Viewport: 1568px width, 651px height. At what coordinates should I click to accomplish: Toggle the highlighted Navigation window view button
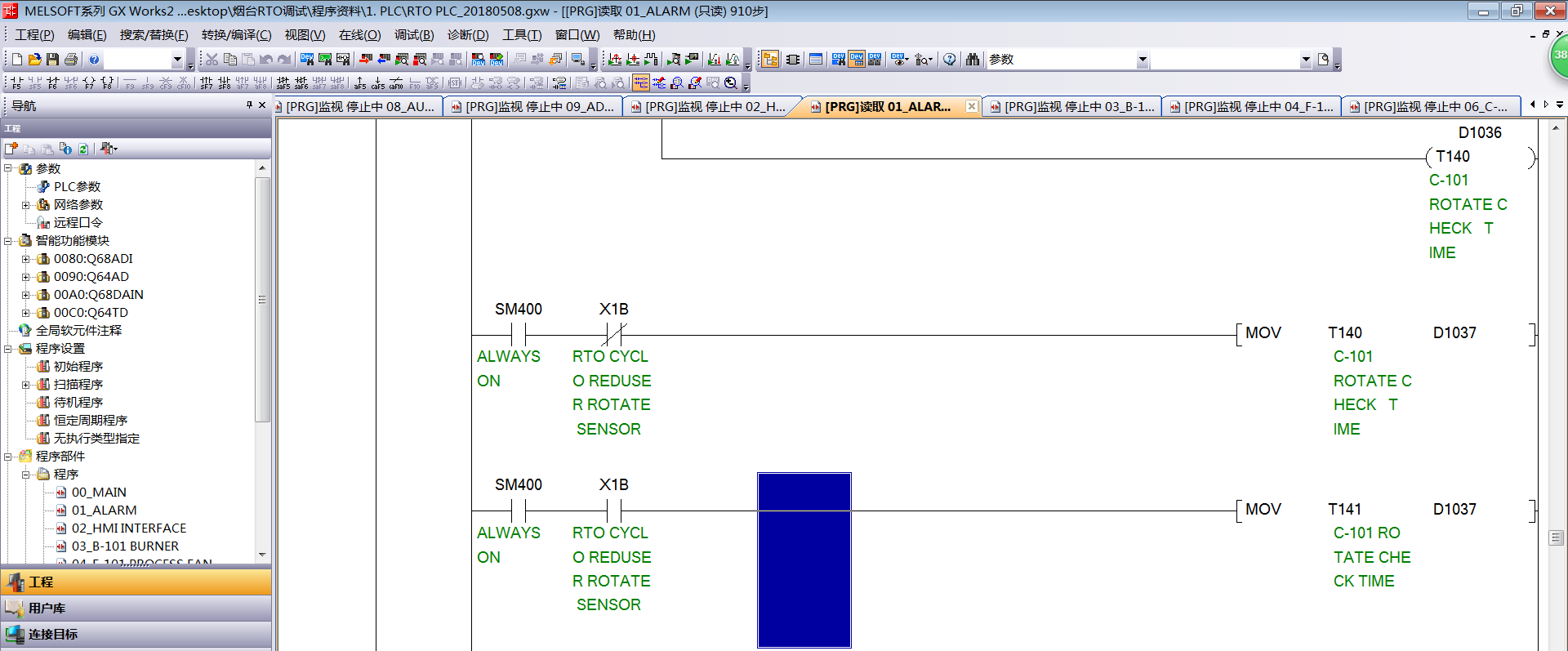(x=769, y=60)
